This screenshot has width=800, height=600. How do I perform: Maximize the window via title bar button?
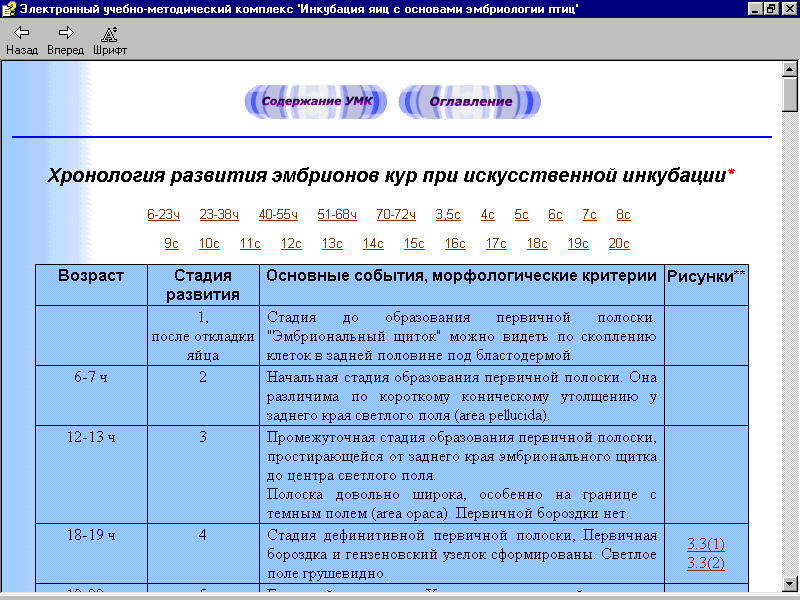point(770,9)
